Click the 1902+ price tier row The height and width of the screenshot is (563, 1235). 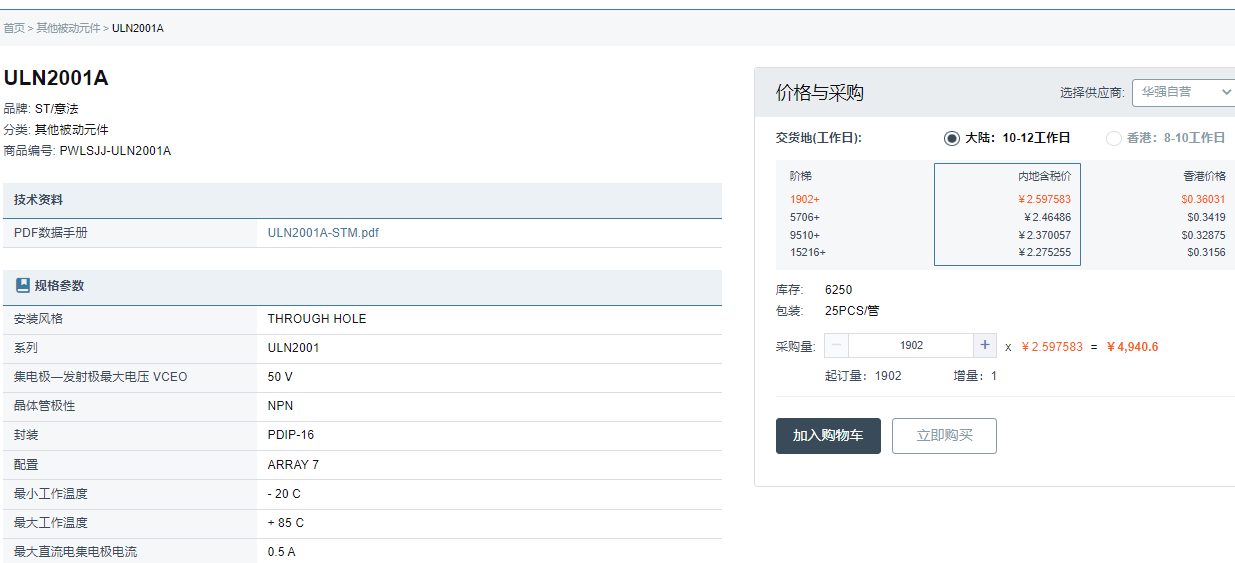click(x=1007, y=199)
